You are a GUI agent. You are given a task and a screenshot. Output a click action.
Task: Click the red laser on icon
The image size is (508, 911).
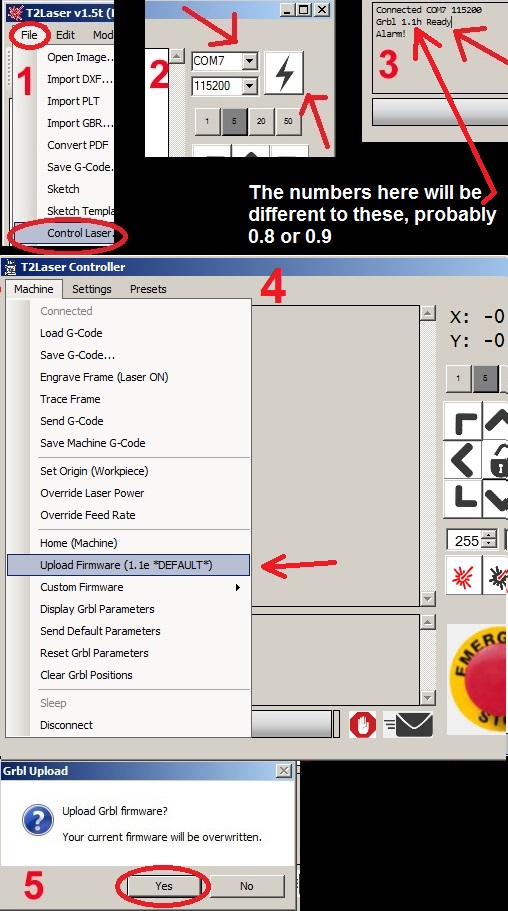click(463, 575)
